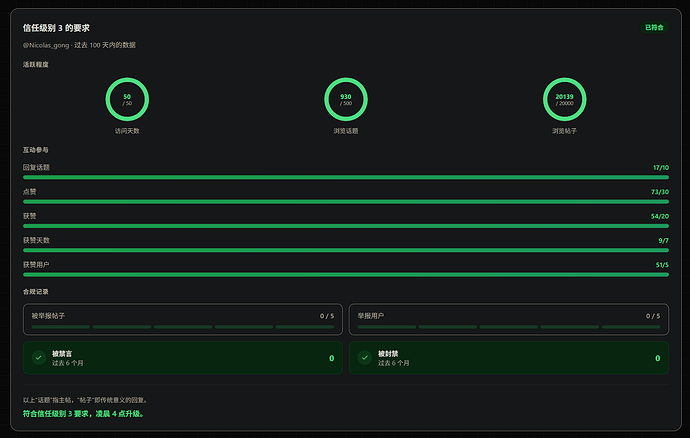
Task: Click the 0 / 5 value for 被举报帖子
Action: (x=327, y=316)
